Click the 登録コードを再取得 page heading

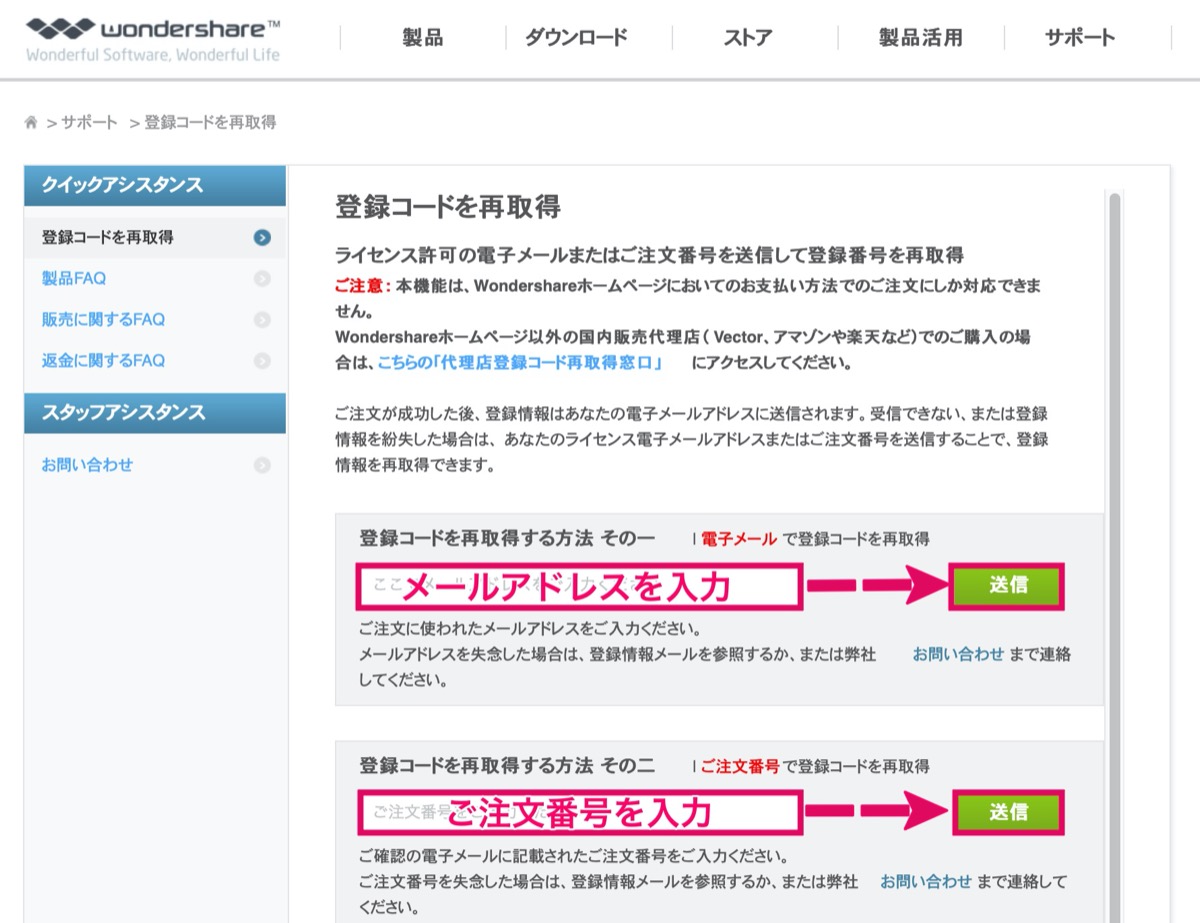(x=448, y=207)
